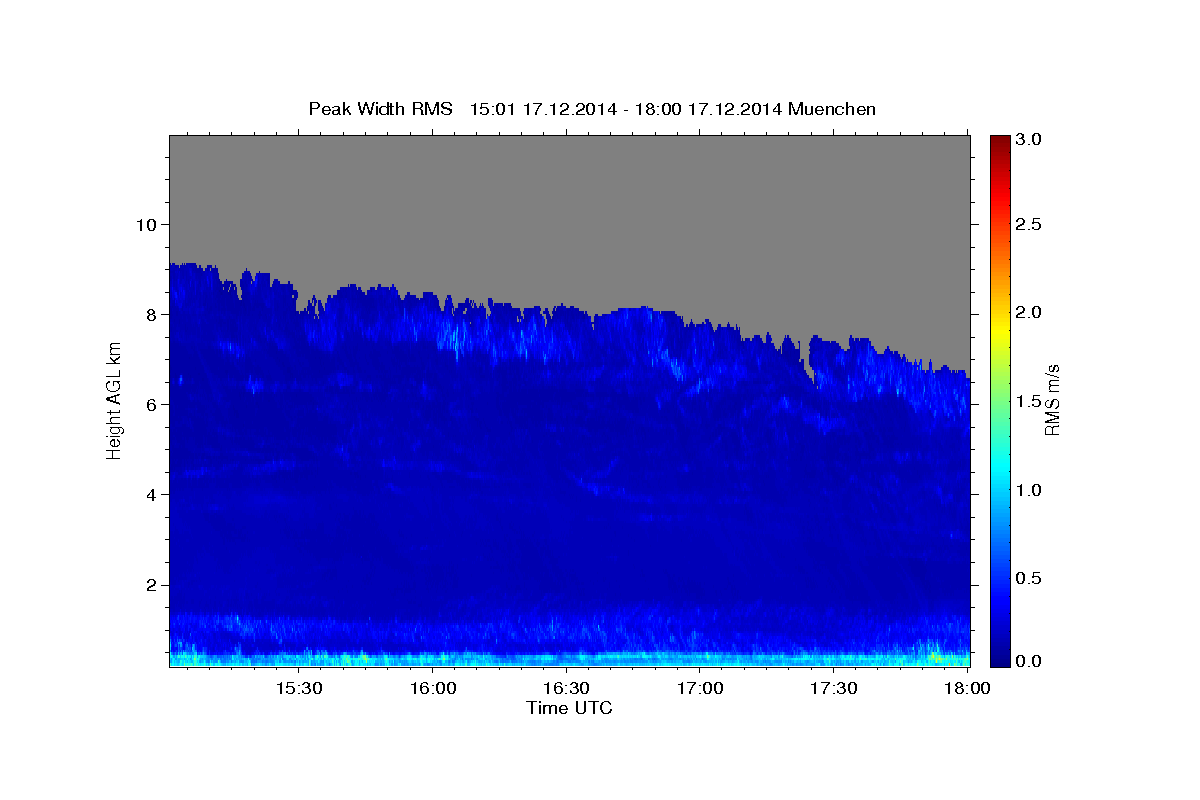Image resolution: width=1200 pixels, height=800 pixels.
Task: Click the colorbar value 2.0
Action: pyautogui.click(x=1030, y=312)
